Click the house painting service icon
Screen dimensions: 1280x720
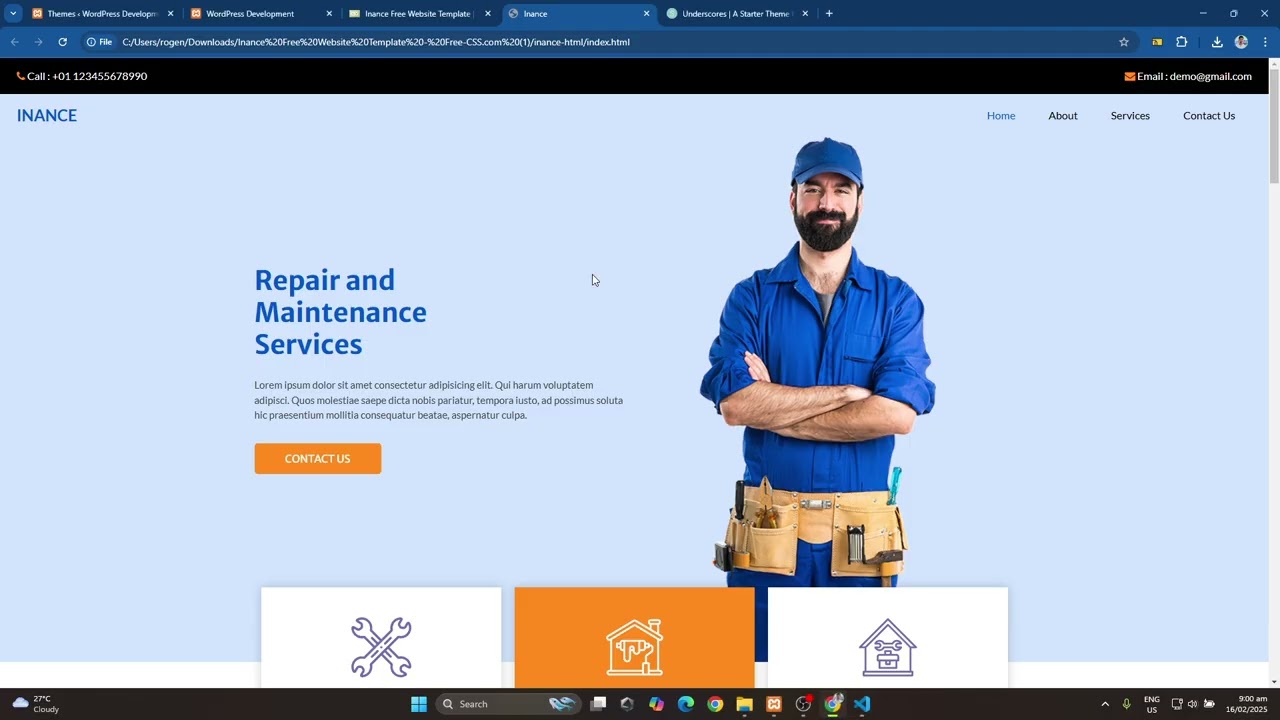[634, 647]
